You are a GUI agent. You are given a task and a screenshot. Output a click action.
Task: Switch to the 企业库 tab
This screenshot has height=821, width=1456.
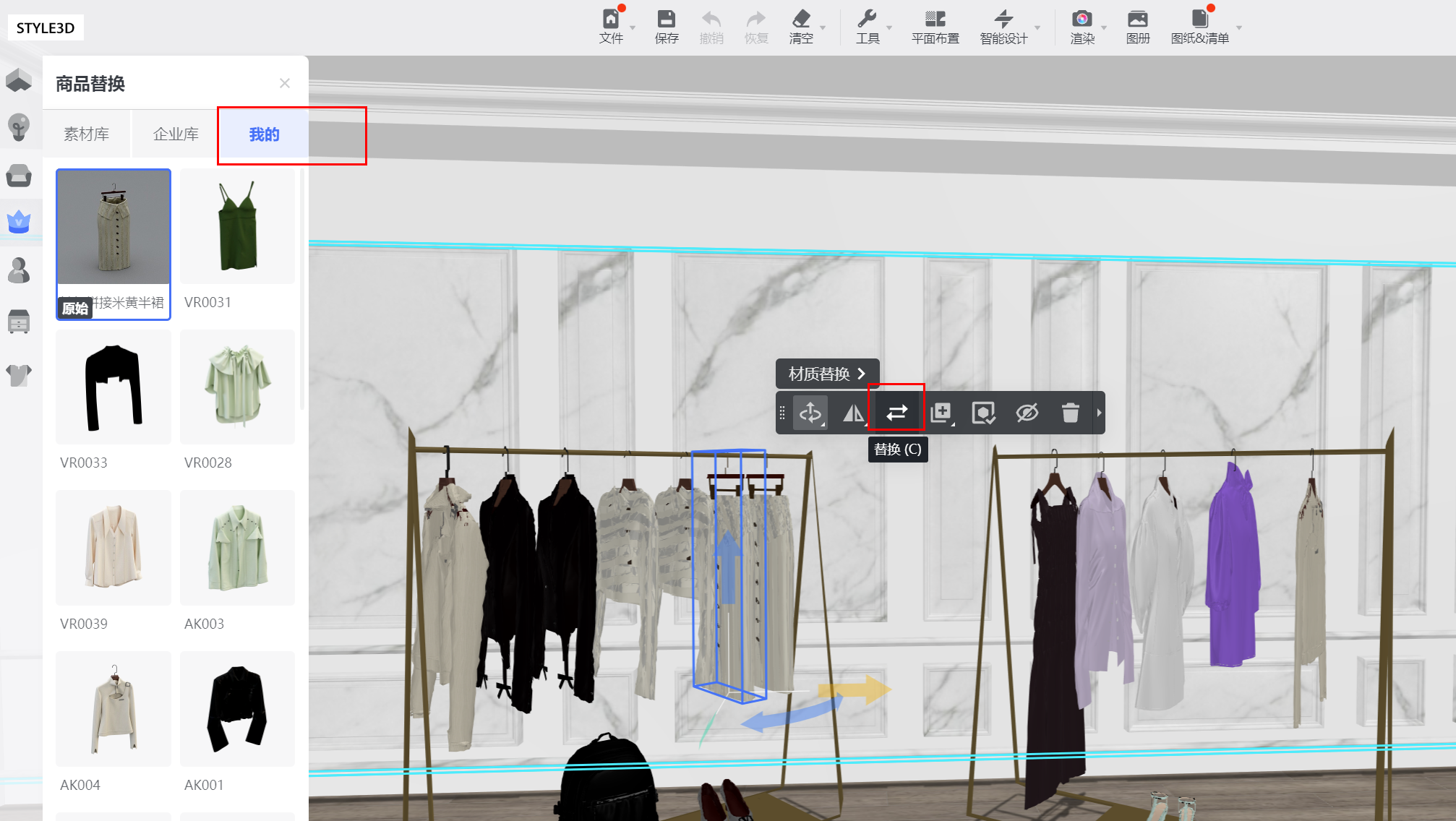[176, 134]
